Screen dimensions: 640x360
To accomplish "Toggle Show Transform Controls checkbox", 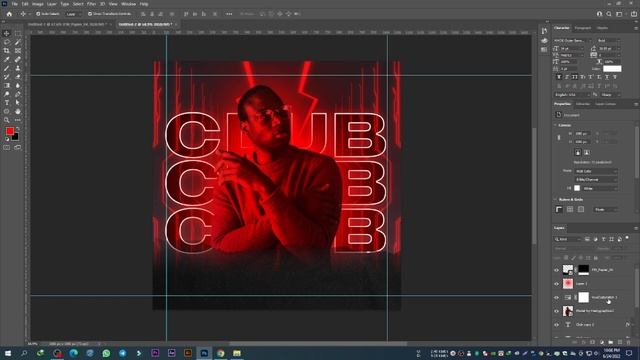I will pyautogui.click(x=90, y=14).
